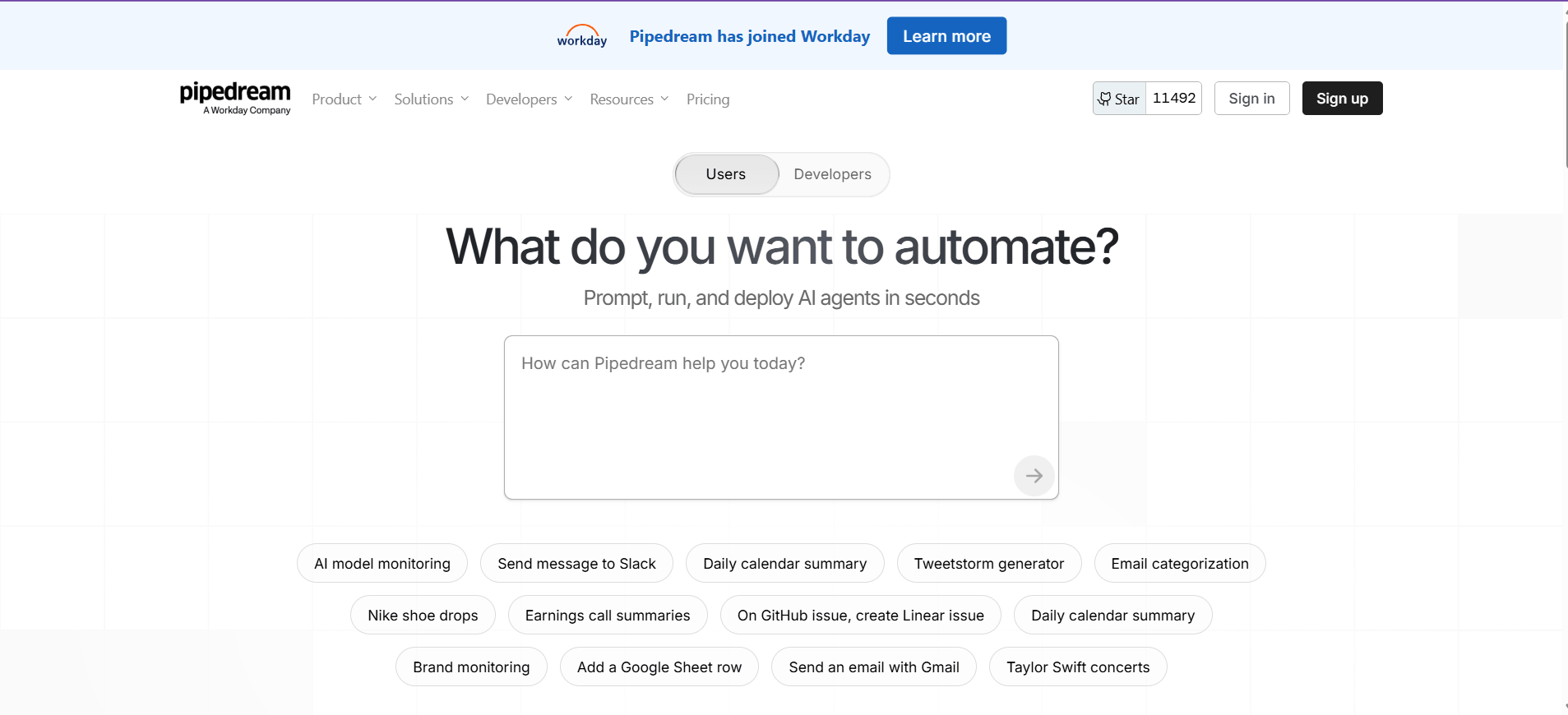Switch to the Developers toggle option
Screen dimensions: 1568x715
click(x=832, y=174)
